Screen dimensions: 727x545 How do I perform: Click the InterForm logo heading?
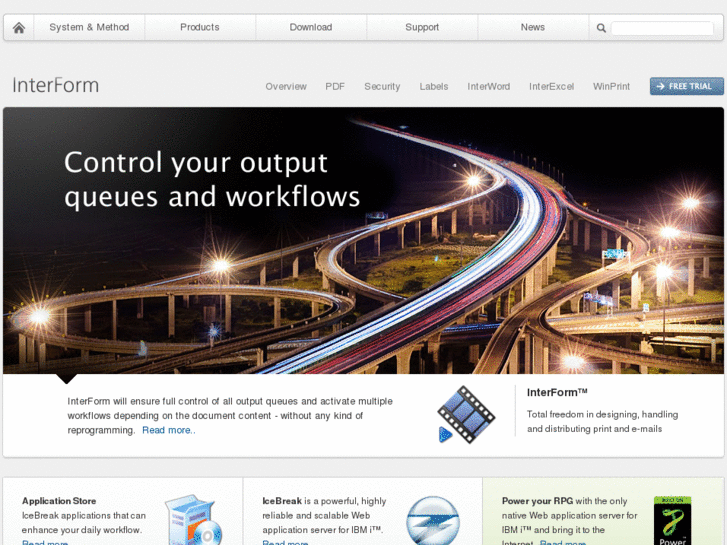point(56,85)
